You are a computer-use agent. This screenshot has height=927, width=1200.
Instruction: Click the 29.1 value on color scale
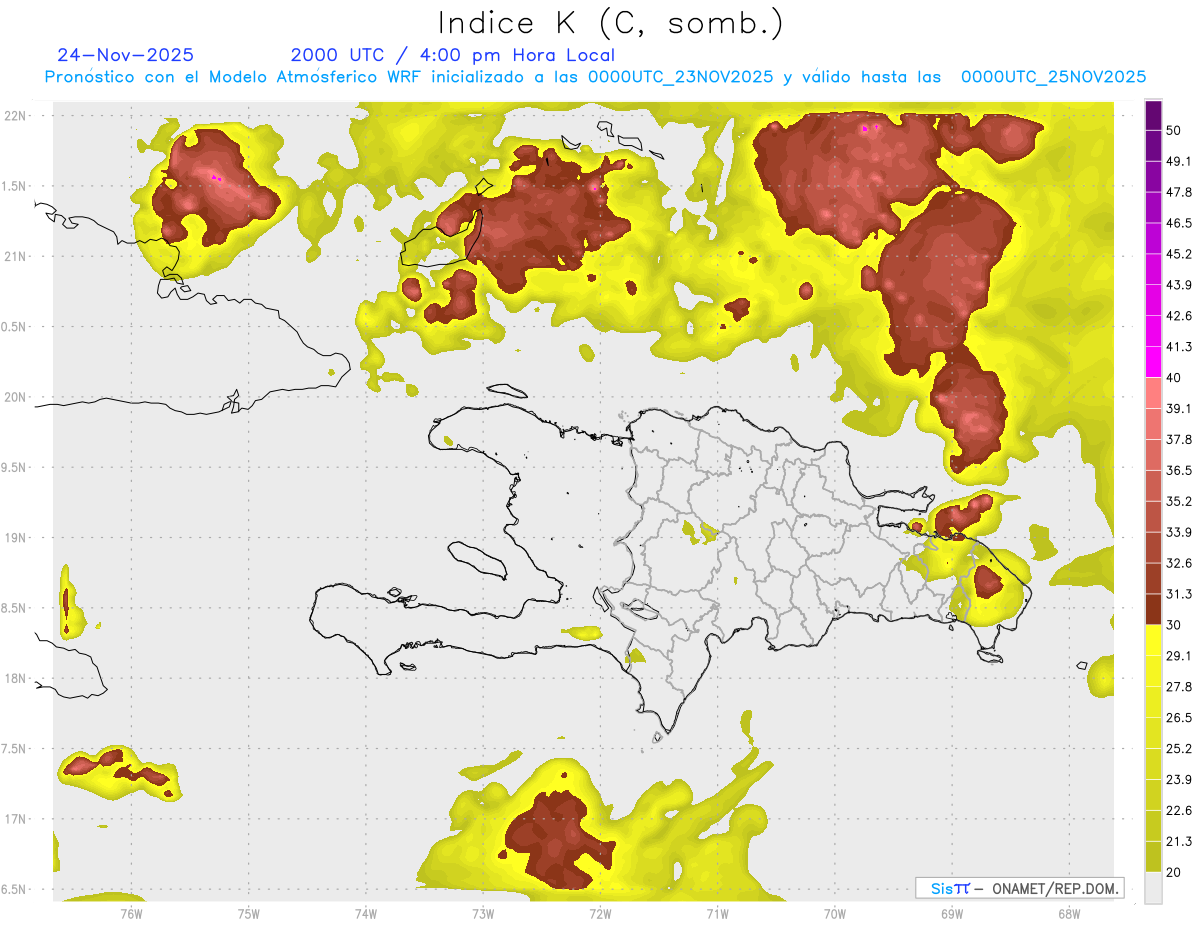click(1179, 656)
